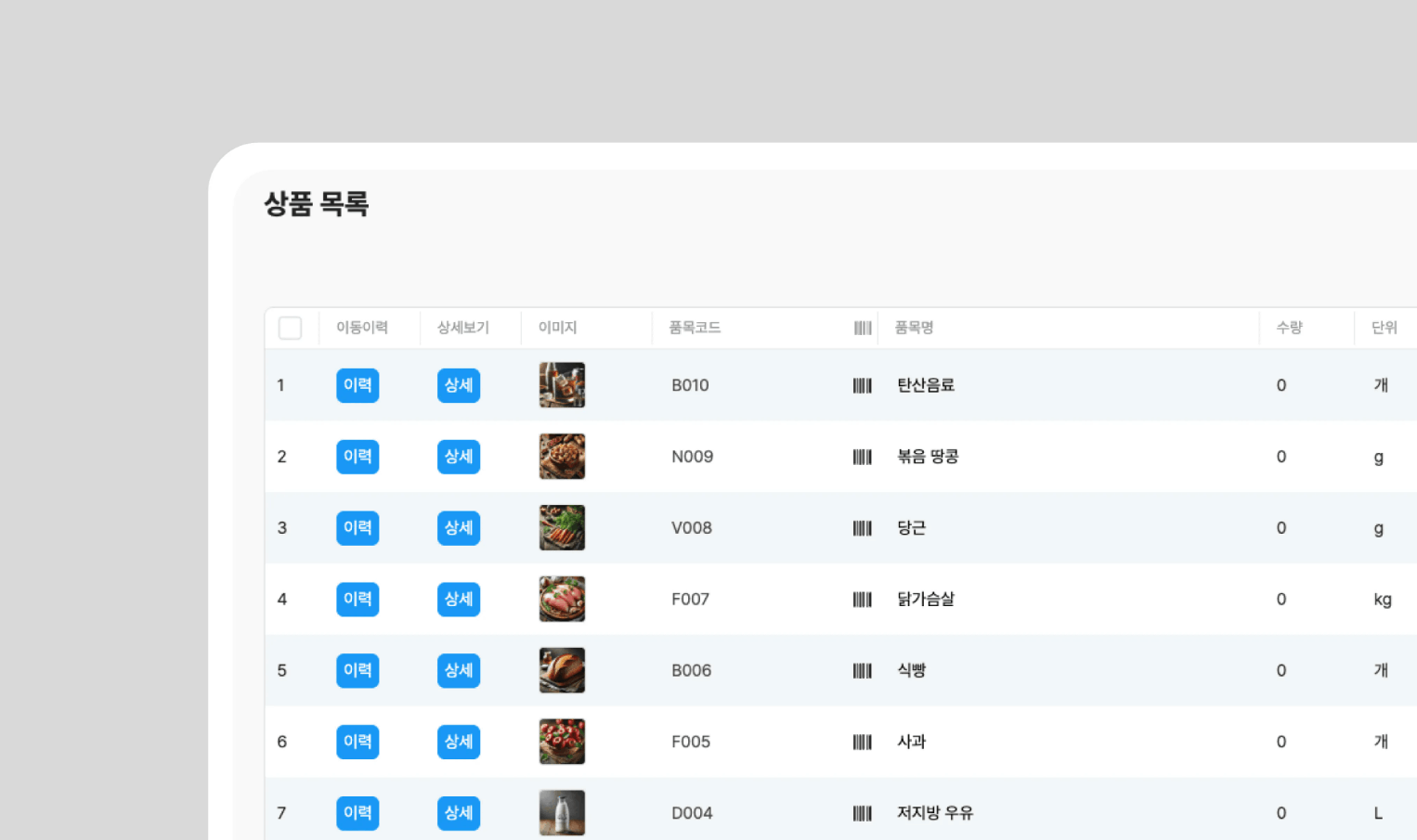Open 이력 history for item F005

coord(357,742)
